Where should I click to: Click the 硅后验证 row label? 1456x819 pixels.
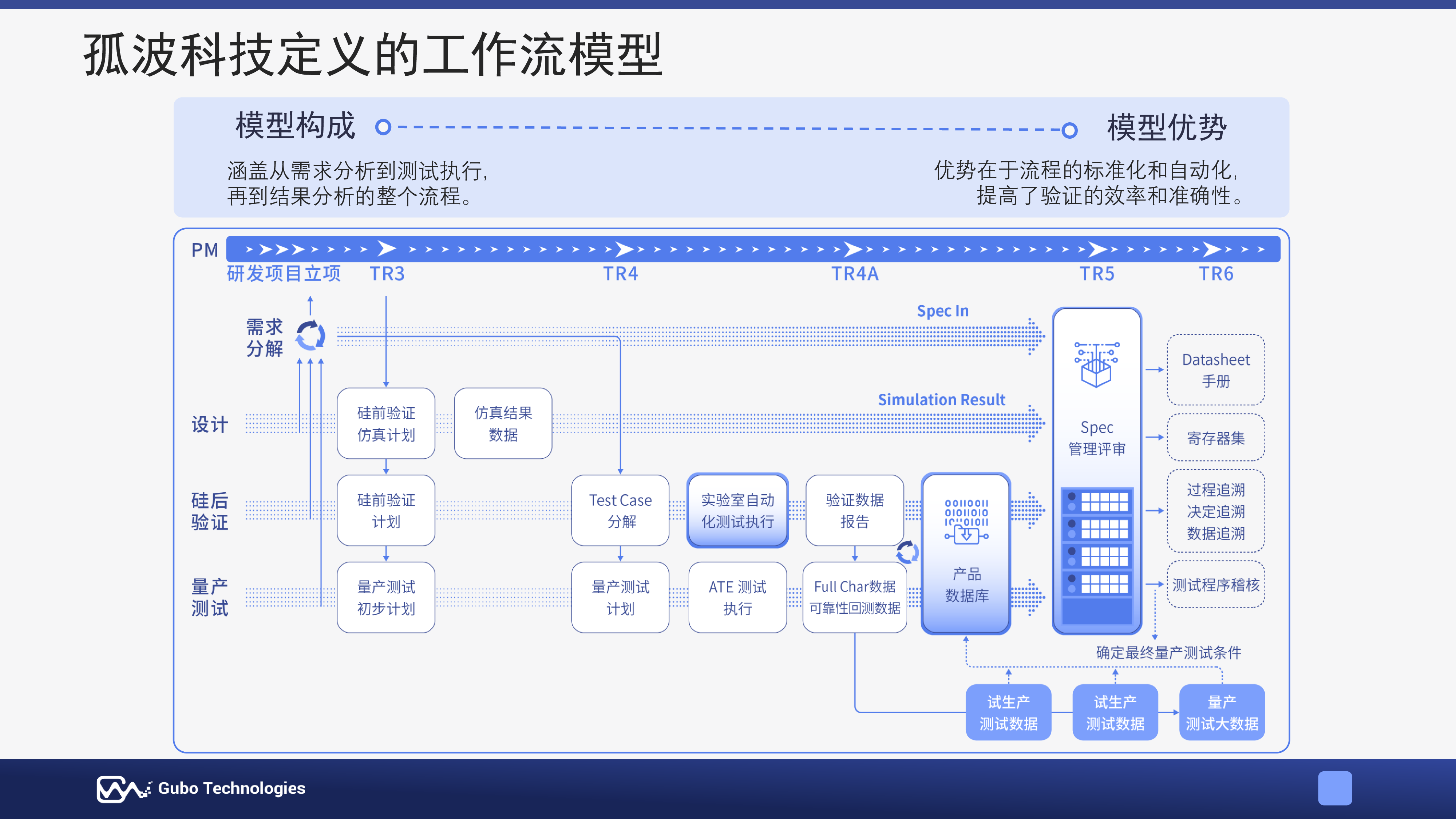tap(210, 511)
